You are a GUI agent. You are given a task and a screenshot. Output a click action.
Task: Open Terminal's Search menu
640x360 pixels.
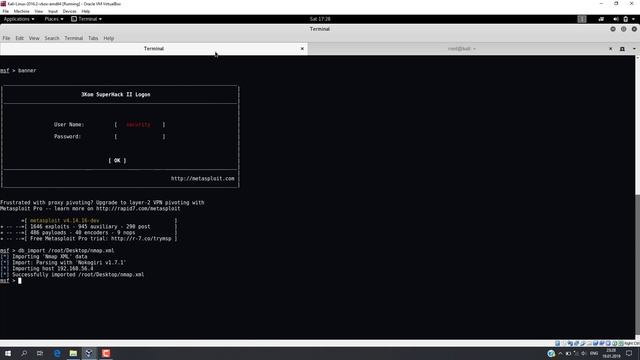52,38
